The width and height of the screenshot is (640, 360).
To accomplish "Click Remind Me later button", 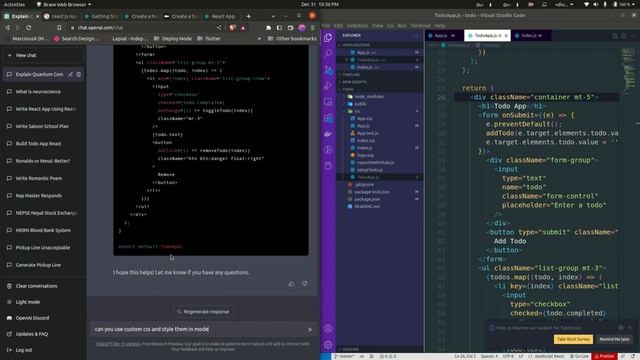I will (x=614, y=339).
